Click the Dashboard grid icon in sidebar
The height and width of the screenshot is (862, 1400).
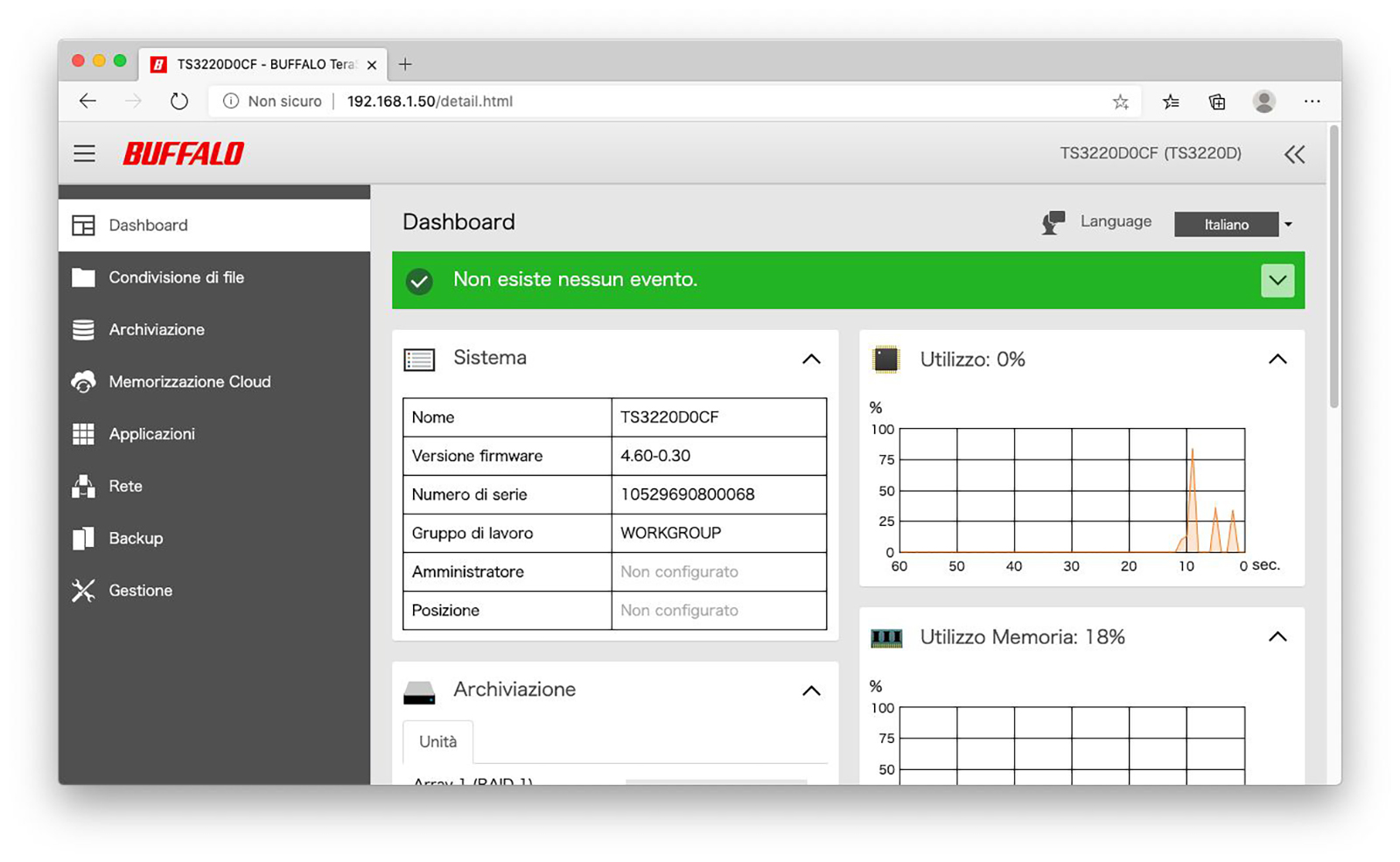83,226
